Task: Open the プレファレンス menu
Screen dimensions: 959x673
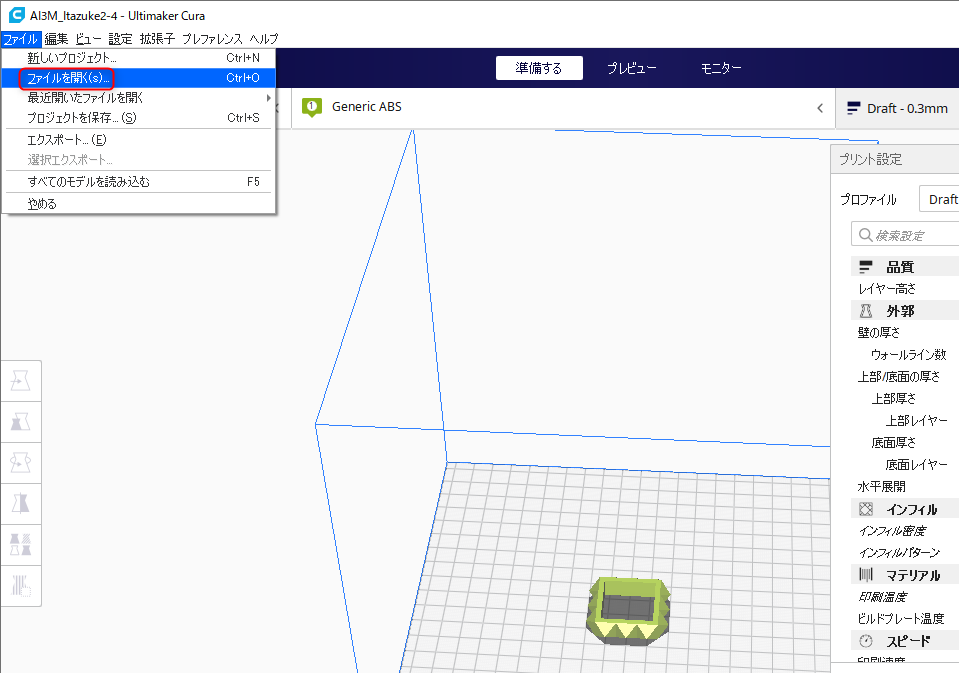Action: pyautogui.click(x=212, y=38)
